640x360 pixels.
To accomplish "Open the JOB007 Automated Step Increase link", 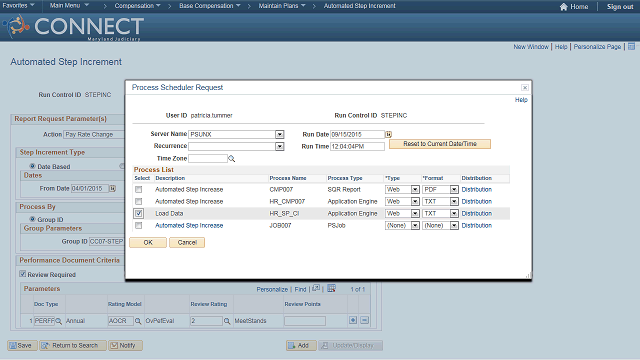I will pos(189,226).
